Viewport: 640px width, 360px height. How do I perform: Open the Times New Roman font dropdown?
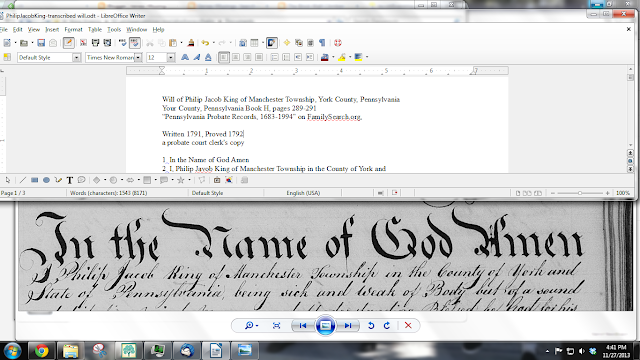[x=138, y=58]
